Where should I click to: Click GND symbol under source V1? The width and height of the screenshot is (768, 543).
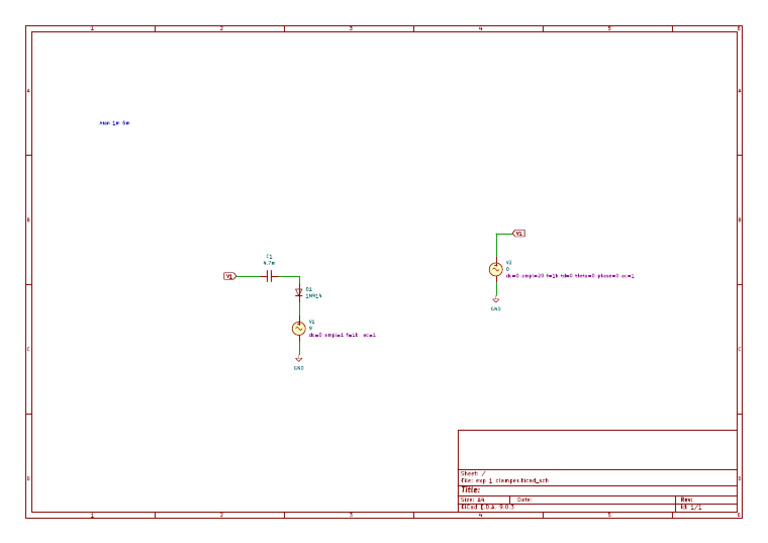pyautogui.click(x=299, y=359)
